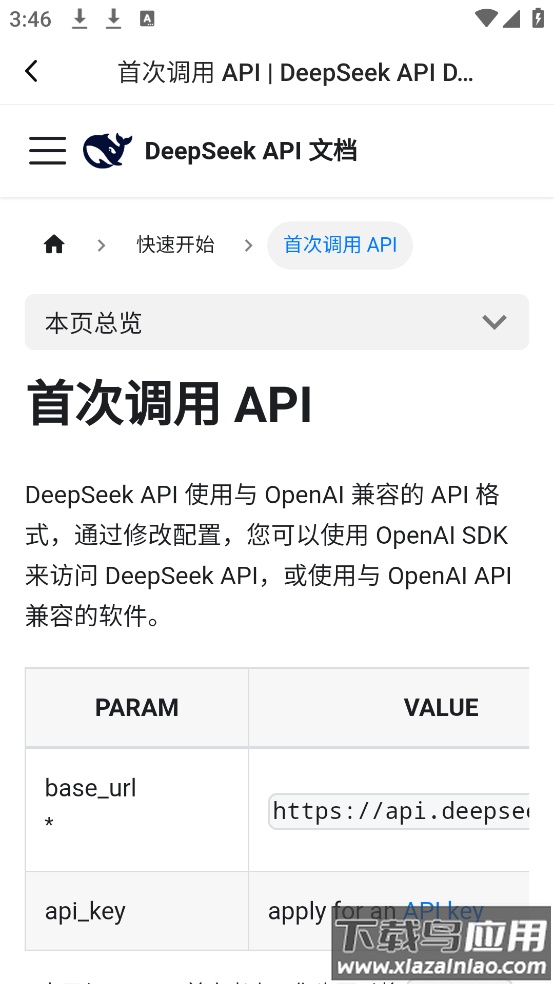Screen dimensions: 554x984
Task: Open the home breadcrumb icon
Action: [x=54, y=244]
